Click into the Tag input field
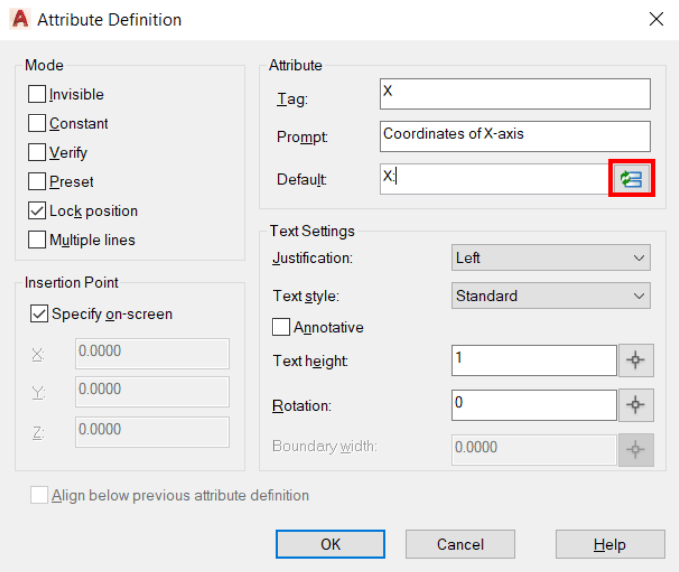The height and width of the screenshot is (572, 679). click(515, 94)
